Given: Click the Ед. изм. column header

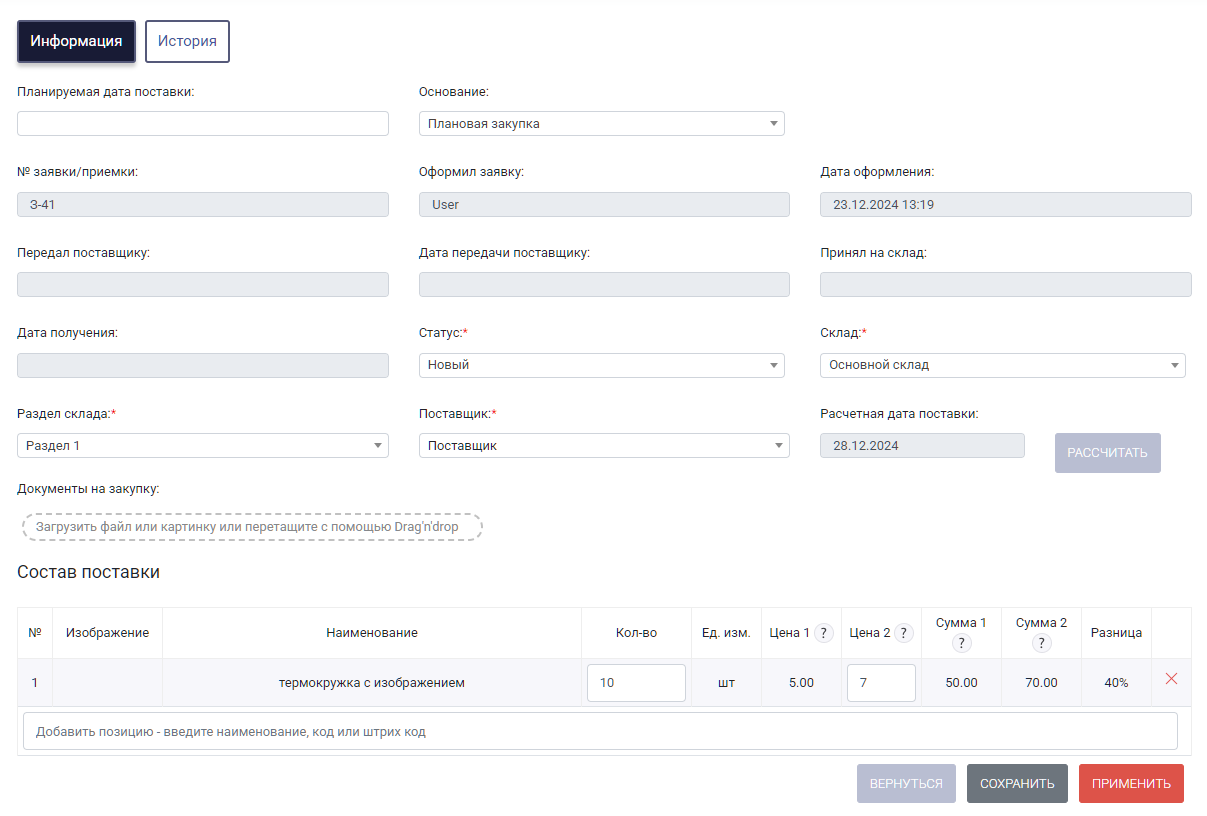Looking at the screenshot, I should click(726, 633).
